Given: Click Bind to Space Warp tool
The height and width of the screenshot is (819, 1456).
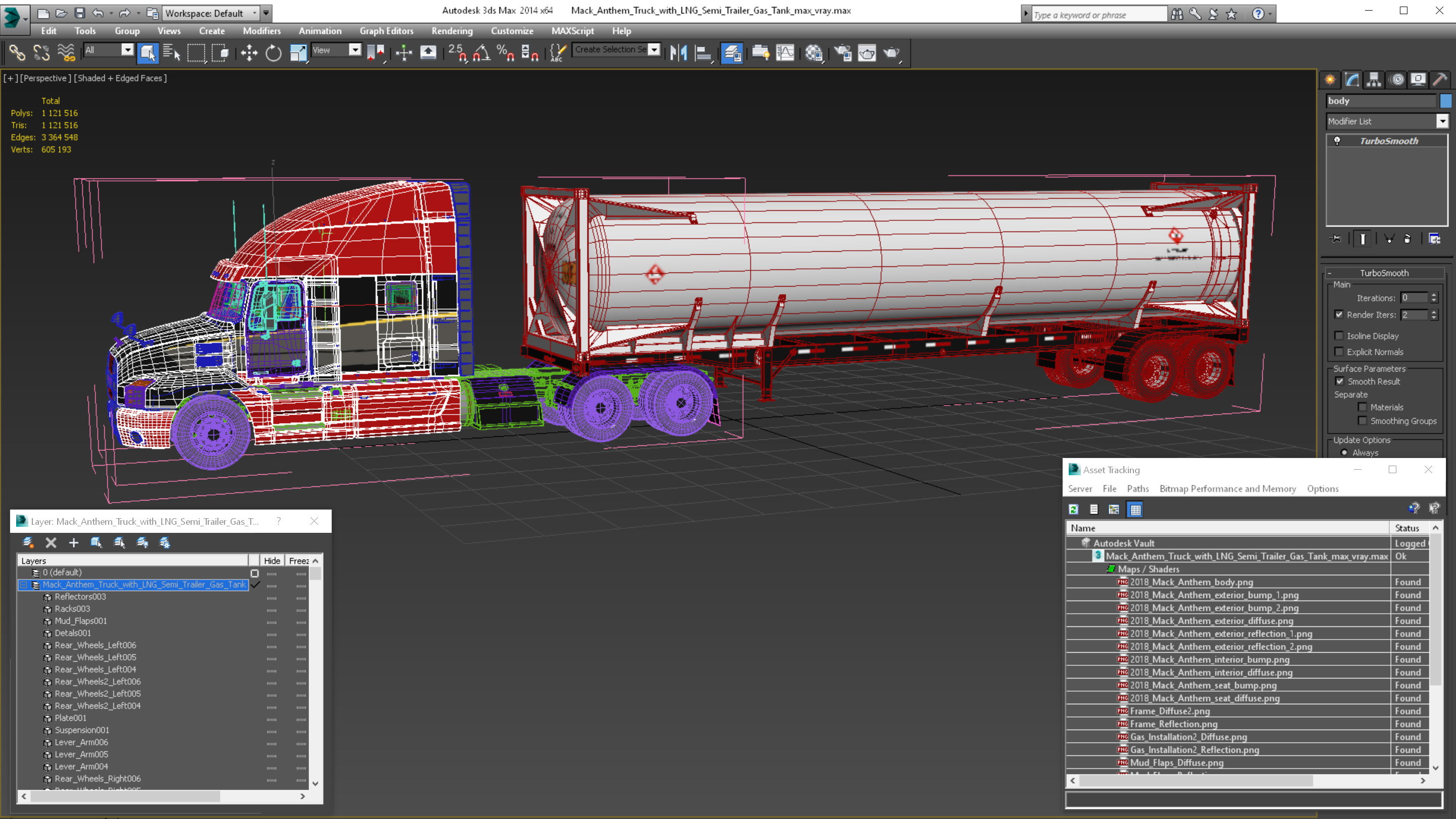Looking at the screenshot, I should point(66,53).
